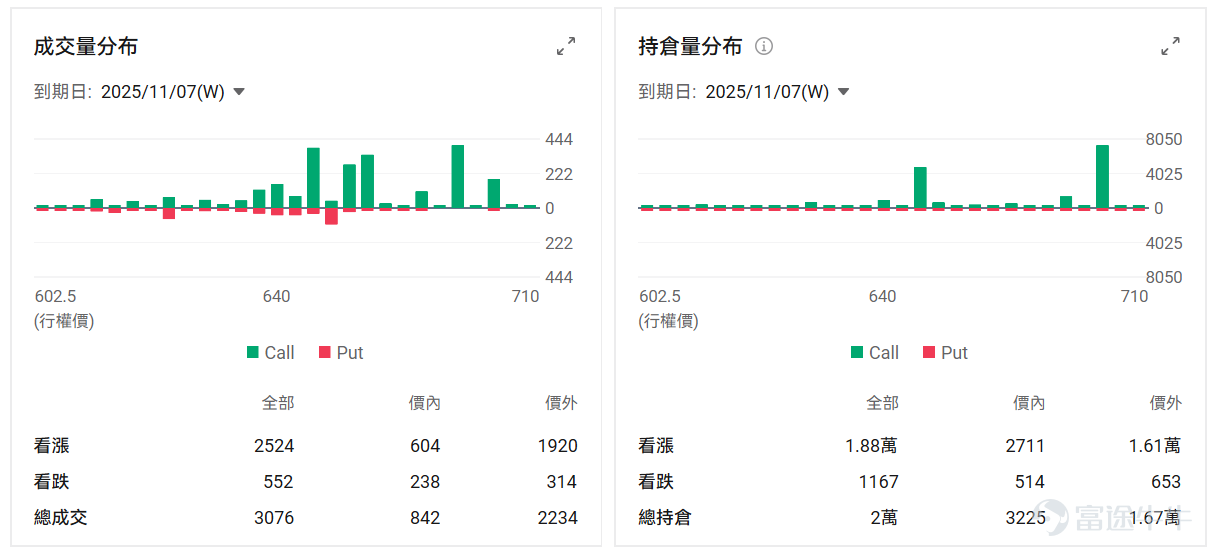Click 看漲 total value 2524

(x=273, y=446)
